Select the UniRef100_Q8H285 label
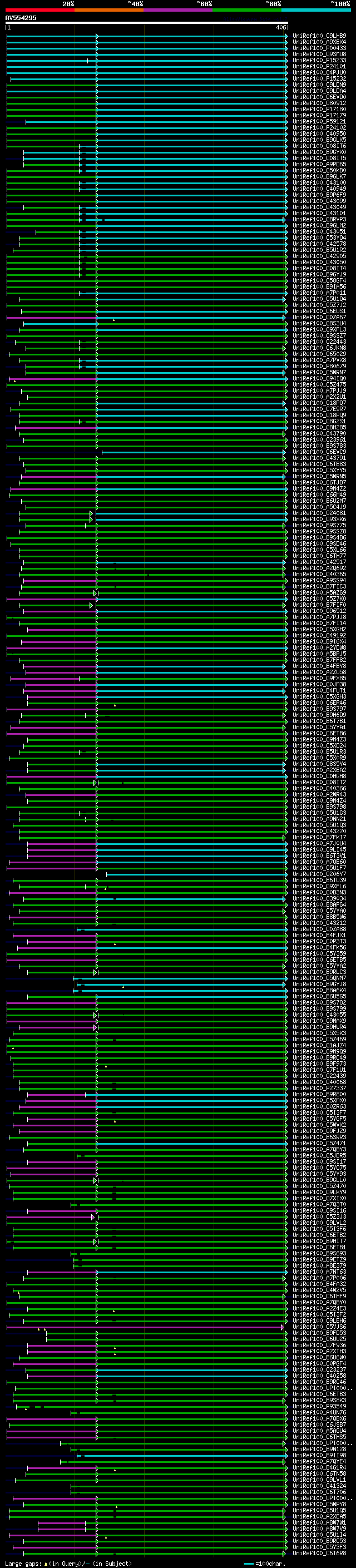Image resolution: width=356 pixels, height=1568 pixels. coord(319,427)
